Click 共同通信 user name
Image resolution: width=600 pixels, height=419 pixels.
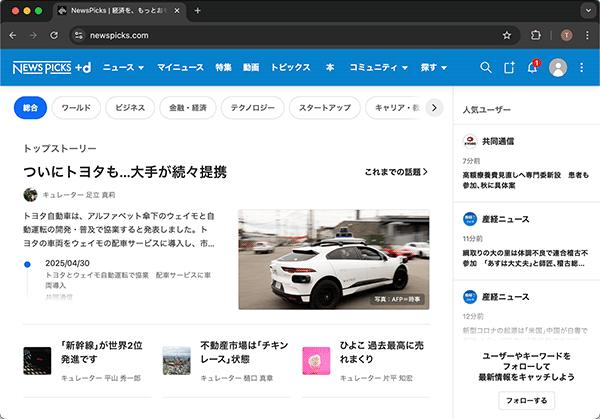(498, 142)
